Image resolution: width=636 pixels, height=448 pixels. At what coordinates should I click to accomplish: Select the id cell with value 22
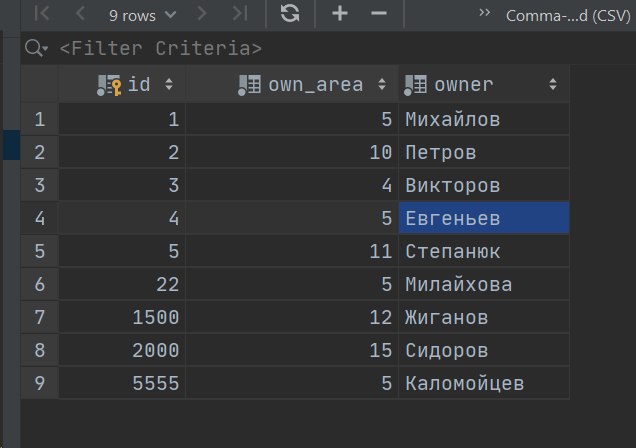pyautogui.click(x=122, y=284)
